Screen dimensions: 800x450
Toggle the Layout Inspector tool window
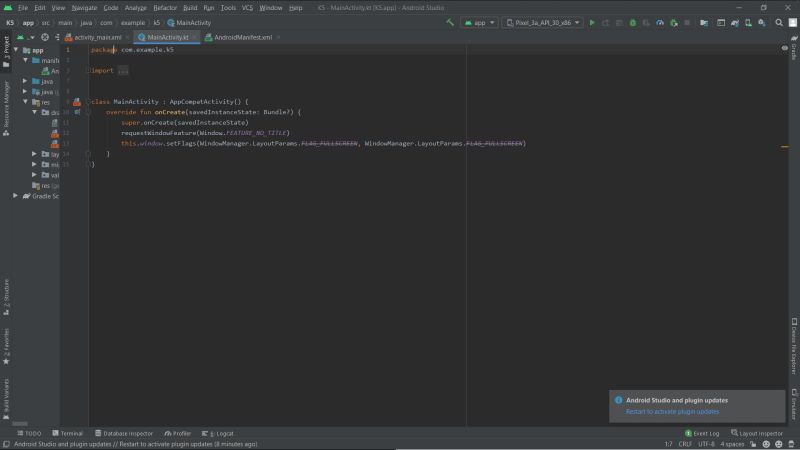tap(757, 433)
